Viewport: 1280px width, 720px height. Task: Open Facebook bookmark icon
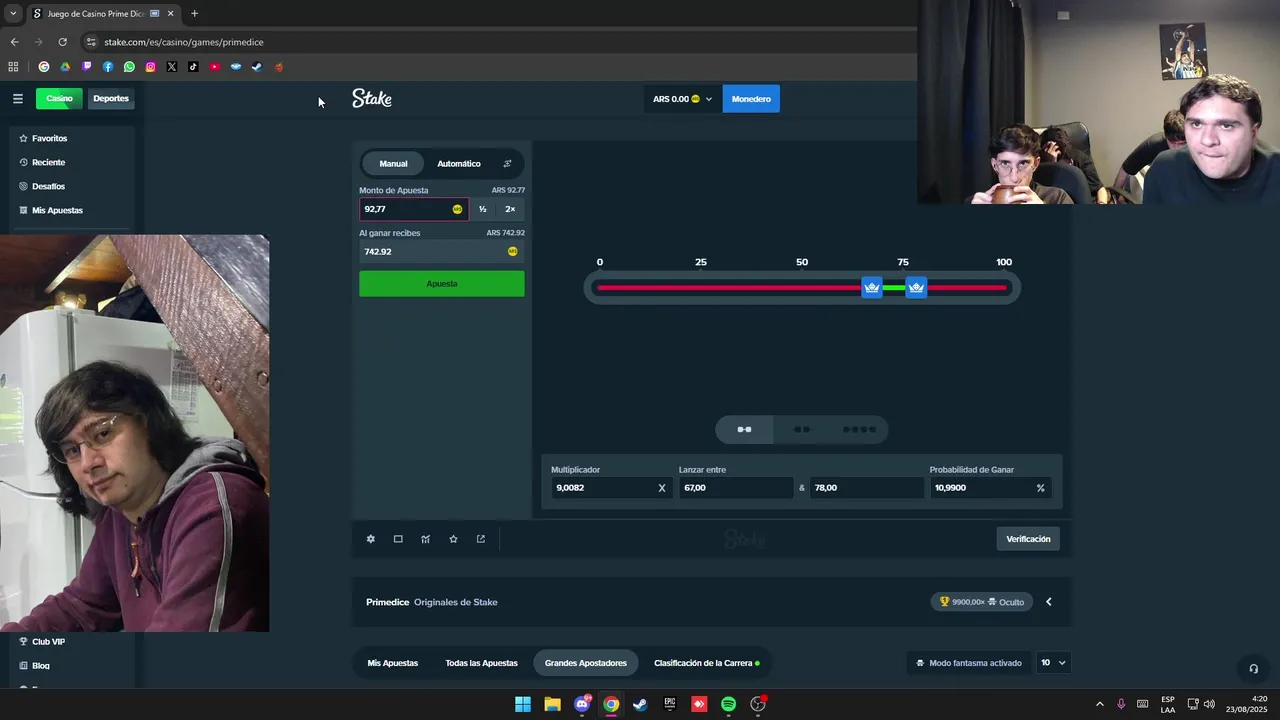pyautogui.click(x=108, y=67)
